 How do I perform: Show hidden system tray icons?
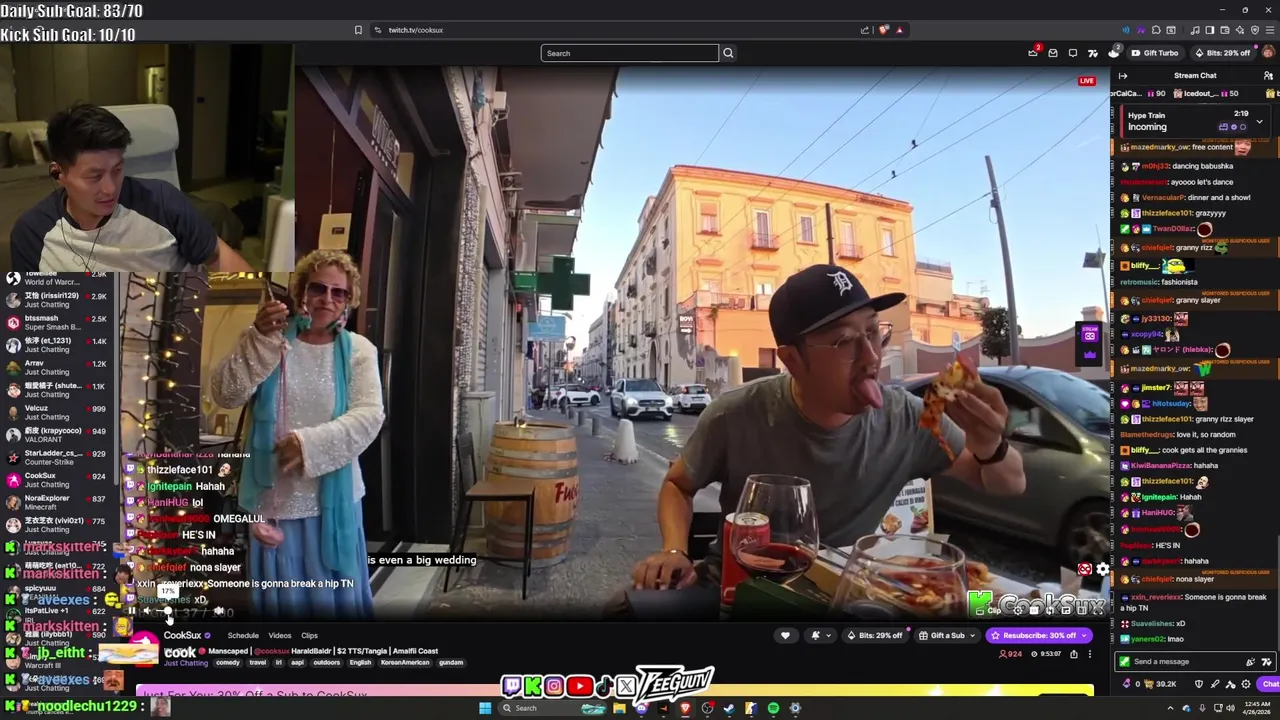(1171, 708)
